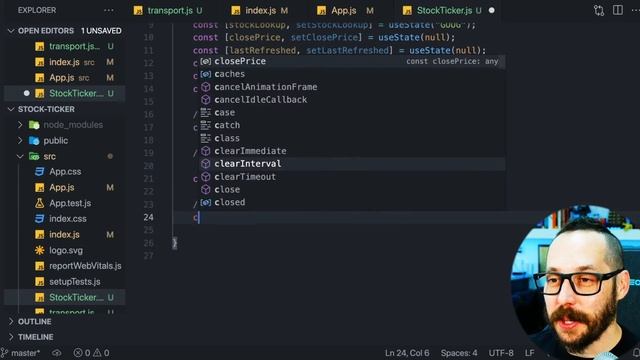Open source control changes icon in editor toolbar

pyautogui.click(x=599, y=10)
